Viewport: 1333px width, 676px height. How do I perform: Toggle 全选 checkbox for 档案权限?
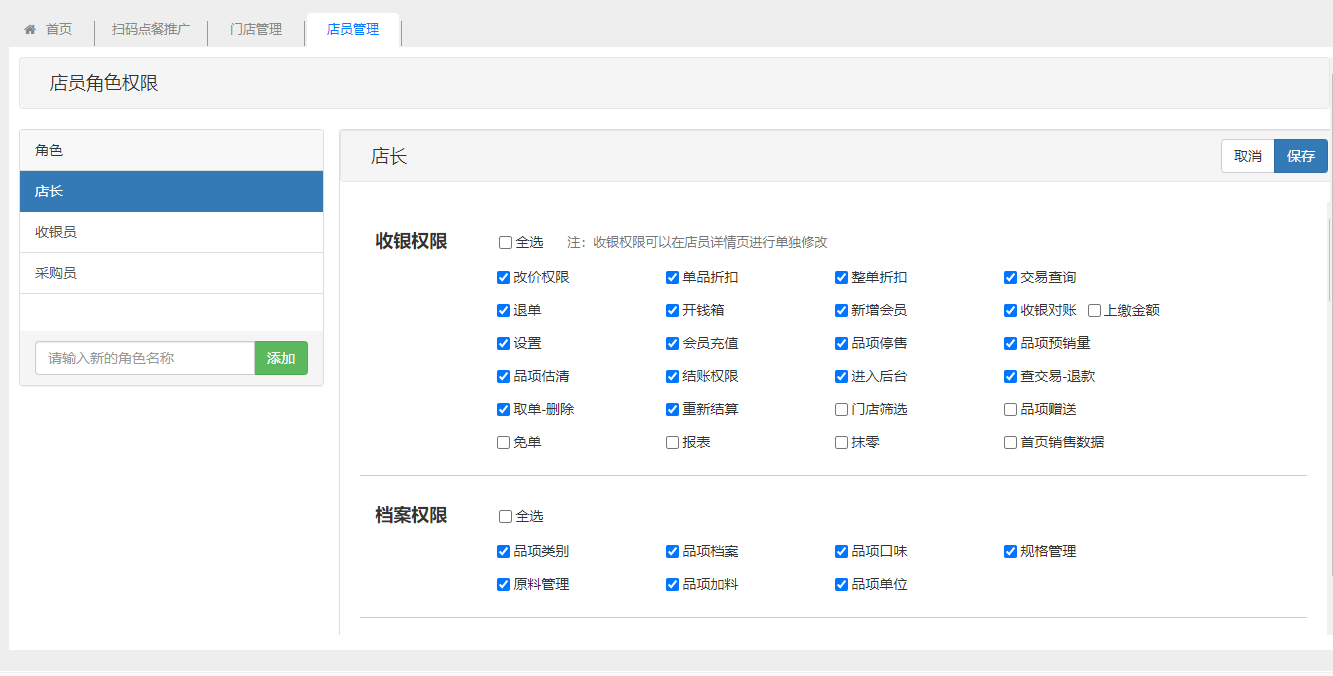tap(505, 517)
